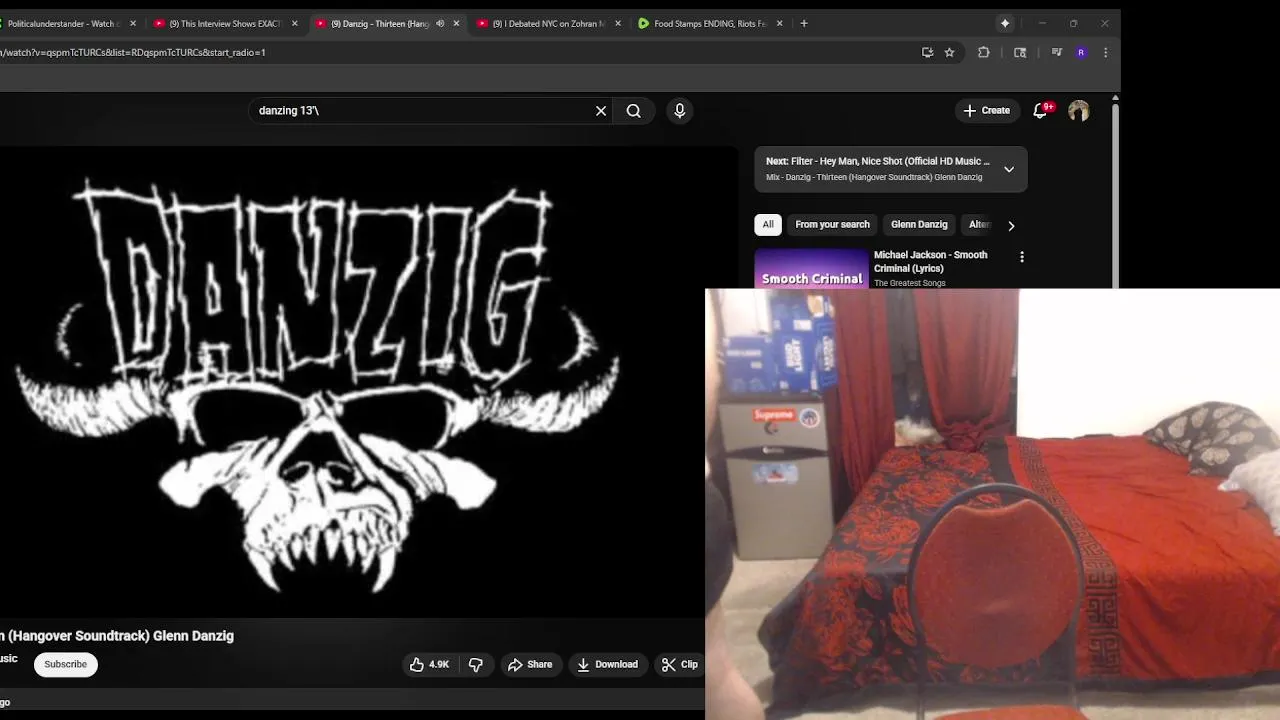1280x720 pixels.
Task: Subscribe to the channel
Action: 65,664
